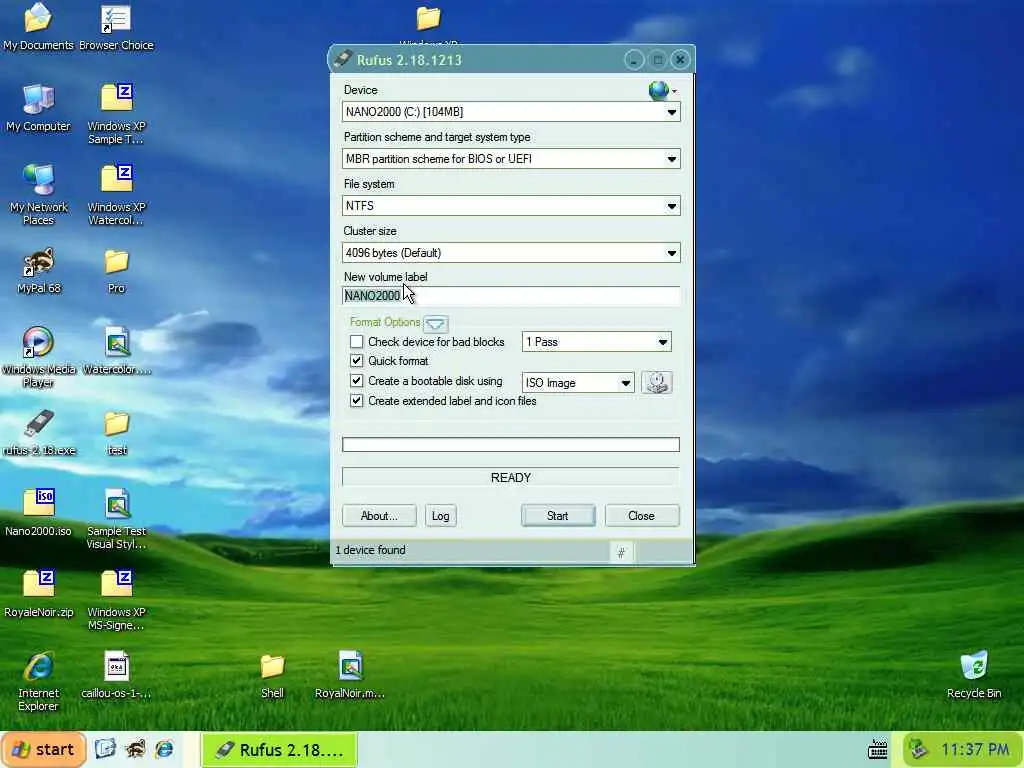Image resolution: width=1024 pixels, height=768 pixels.
Task: Select caillou-os-1-... desktop file
Action: (116, 675)
